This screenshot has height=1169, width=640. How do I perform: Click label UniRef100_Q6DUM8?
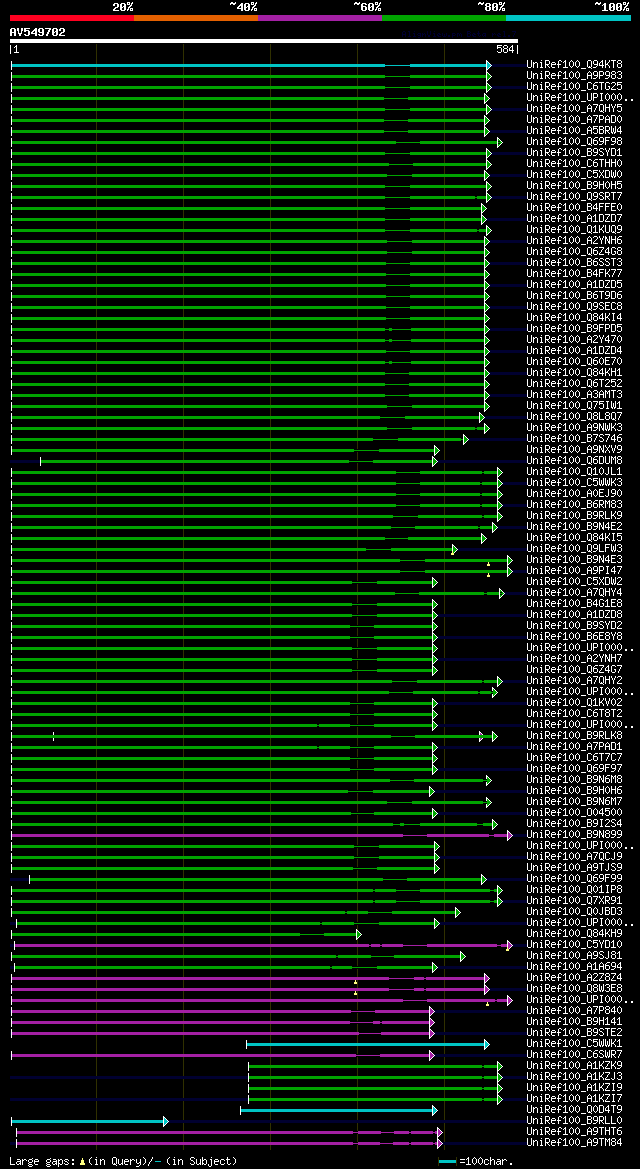[x=574, y=461]
